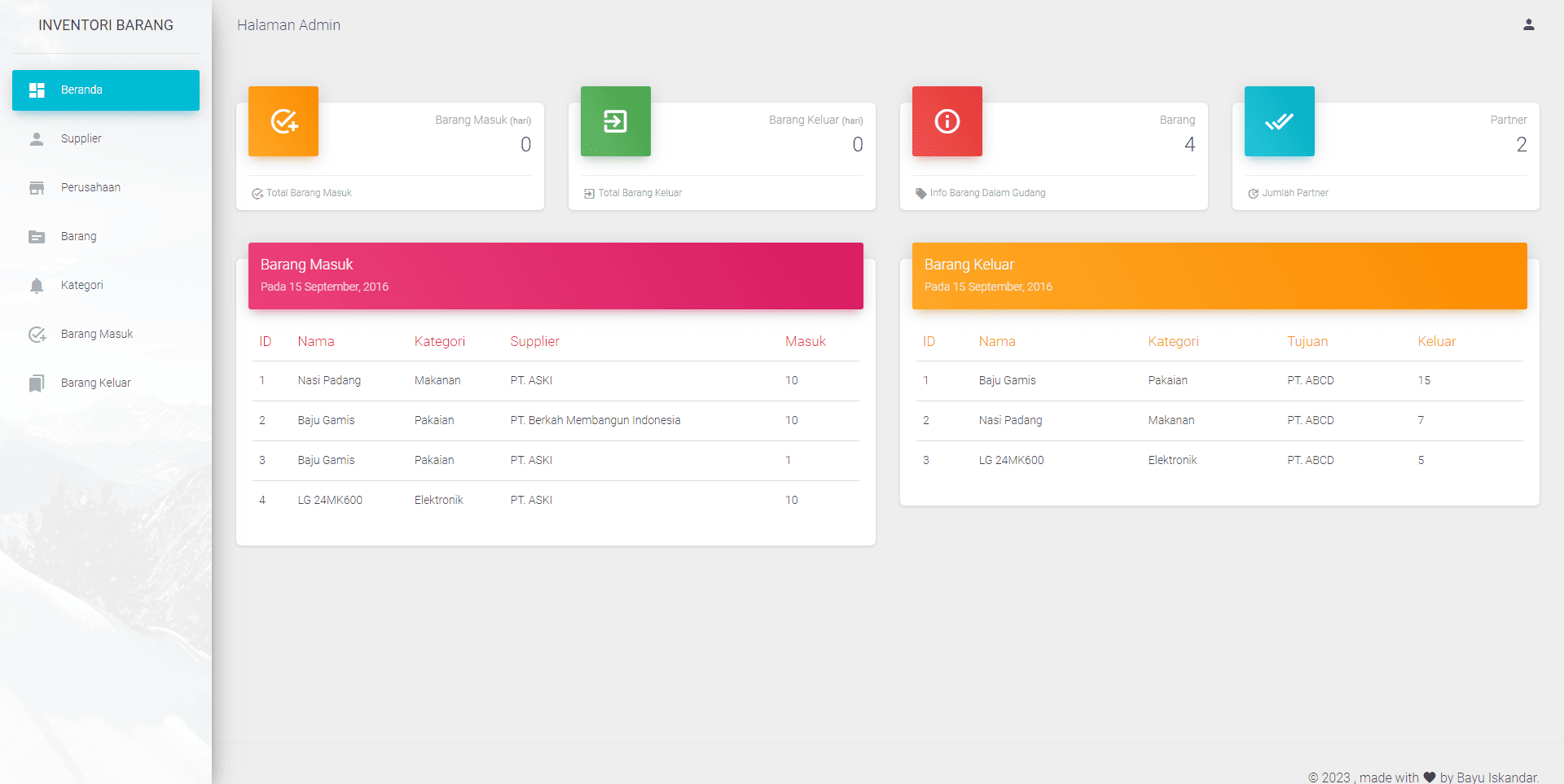Click Baju Gamis in Barang Keluar table
1564x784 pixels.
1008,381
